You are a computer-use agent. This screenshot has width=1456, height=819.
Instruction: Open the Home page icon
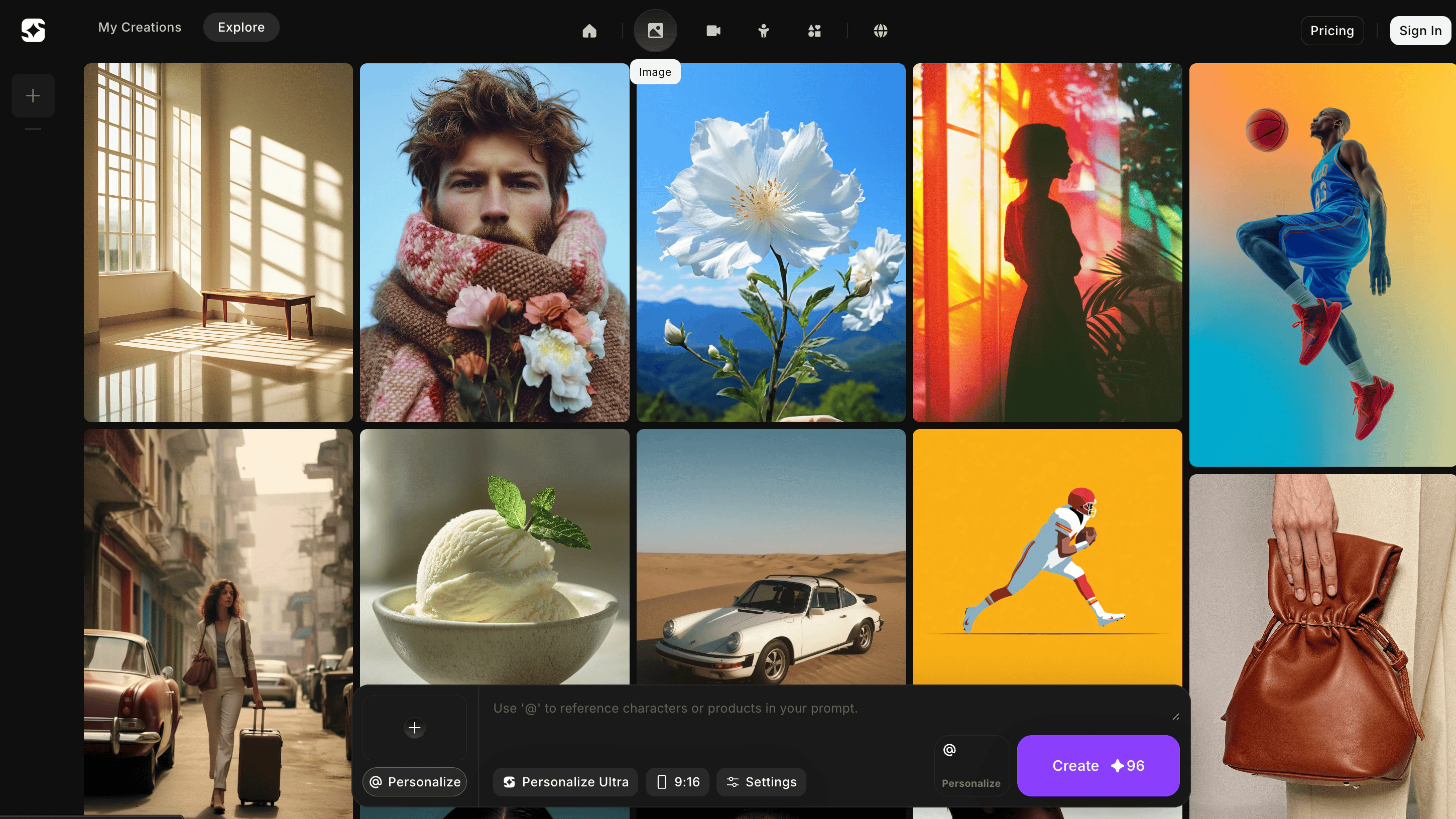[589, 31]
